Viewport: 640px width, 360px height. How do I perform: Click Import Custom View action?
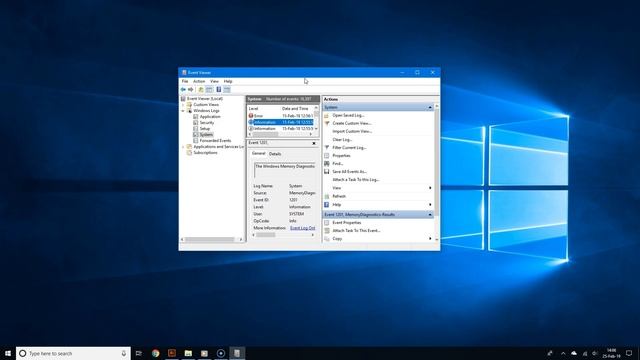pos(352,131)
